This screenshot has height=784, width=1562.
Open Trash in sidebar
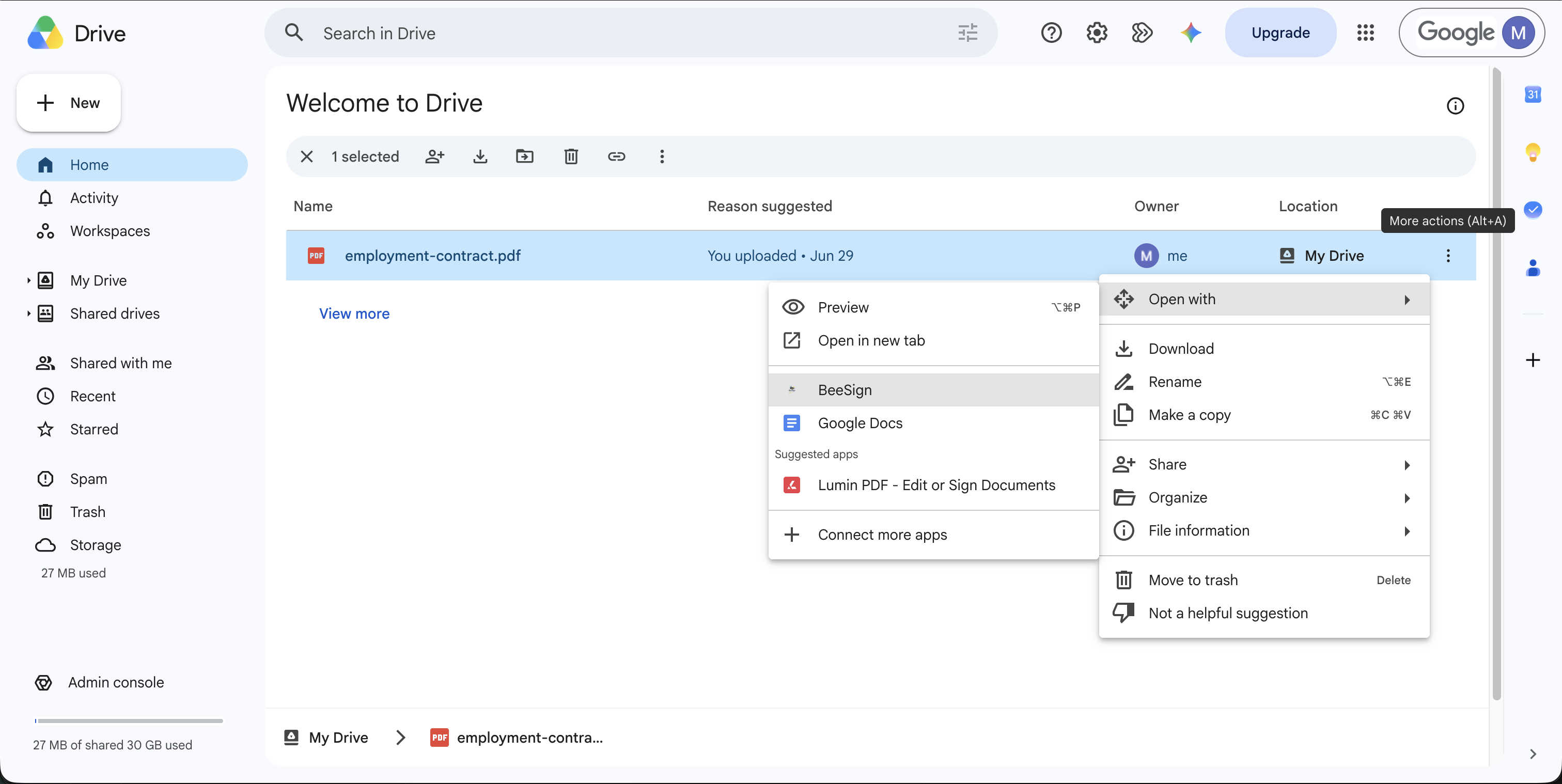[132, 512]
